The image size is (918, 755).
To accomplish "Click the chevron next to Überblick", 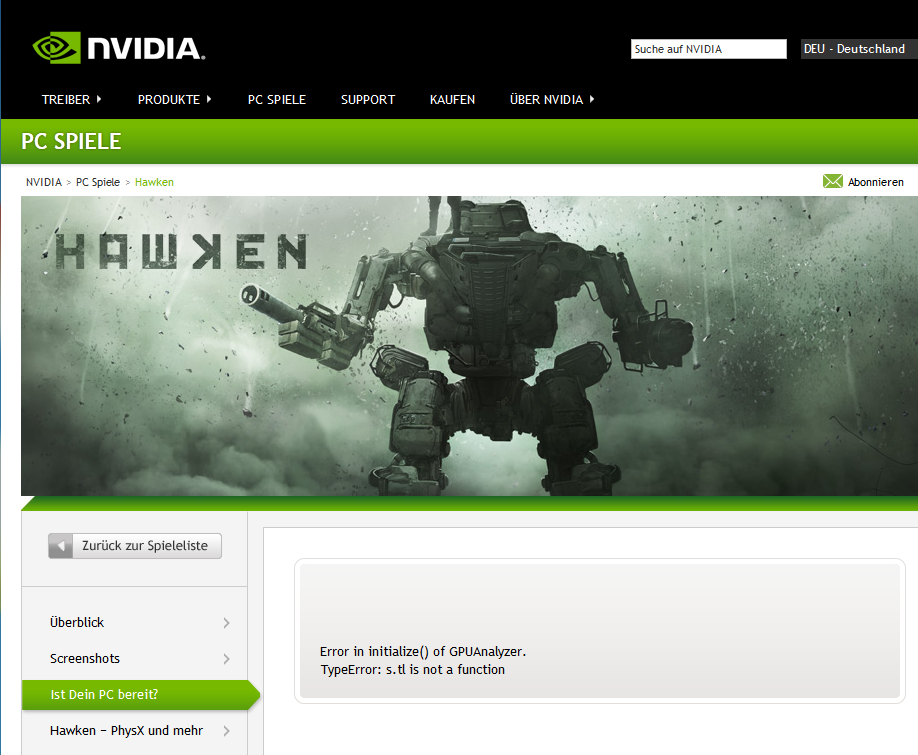I will point(227,623).
